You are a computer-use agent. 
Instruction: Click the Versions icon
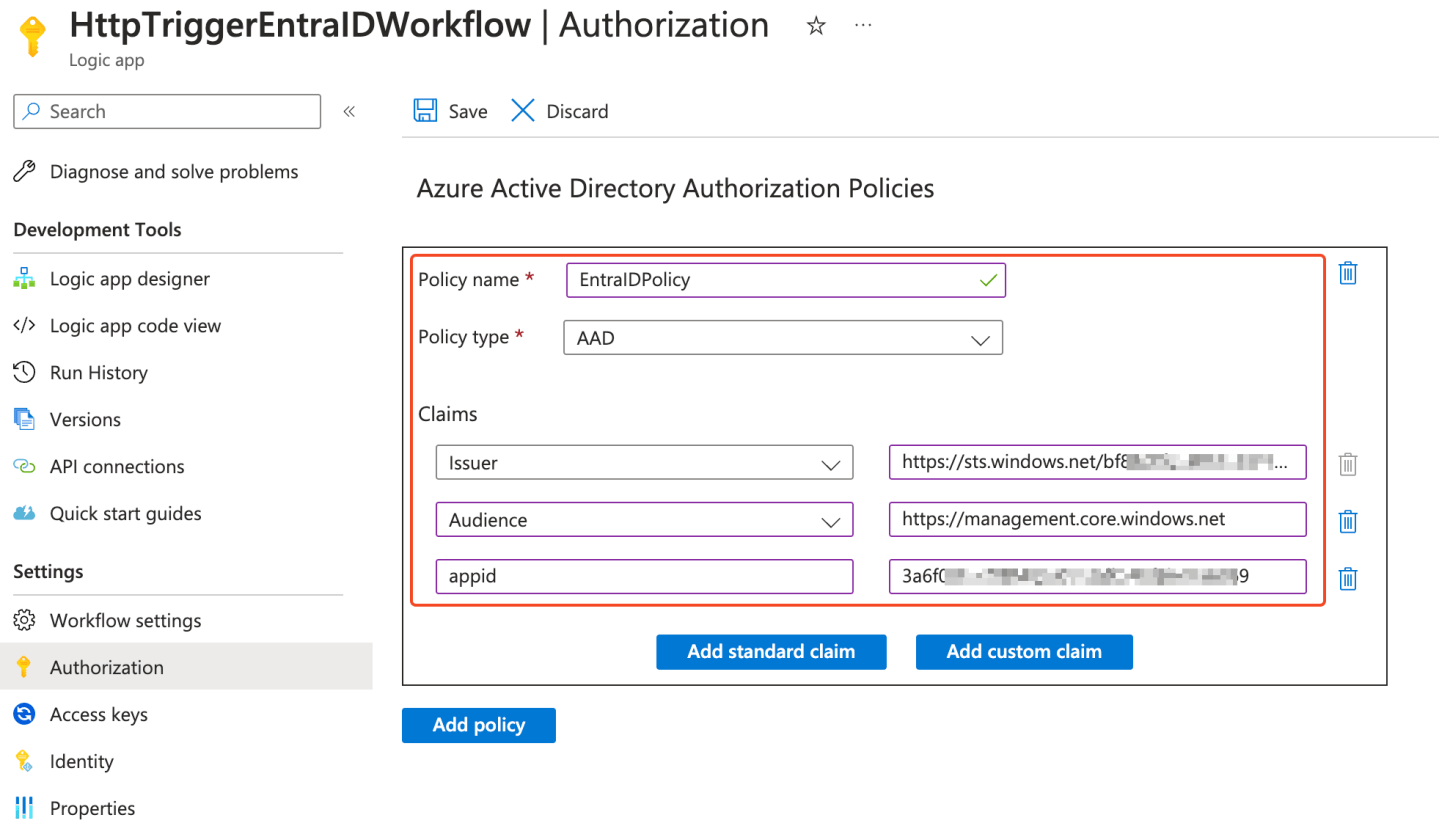point(24,420)
